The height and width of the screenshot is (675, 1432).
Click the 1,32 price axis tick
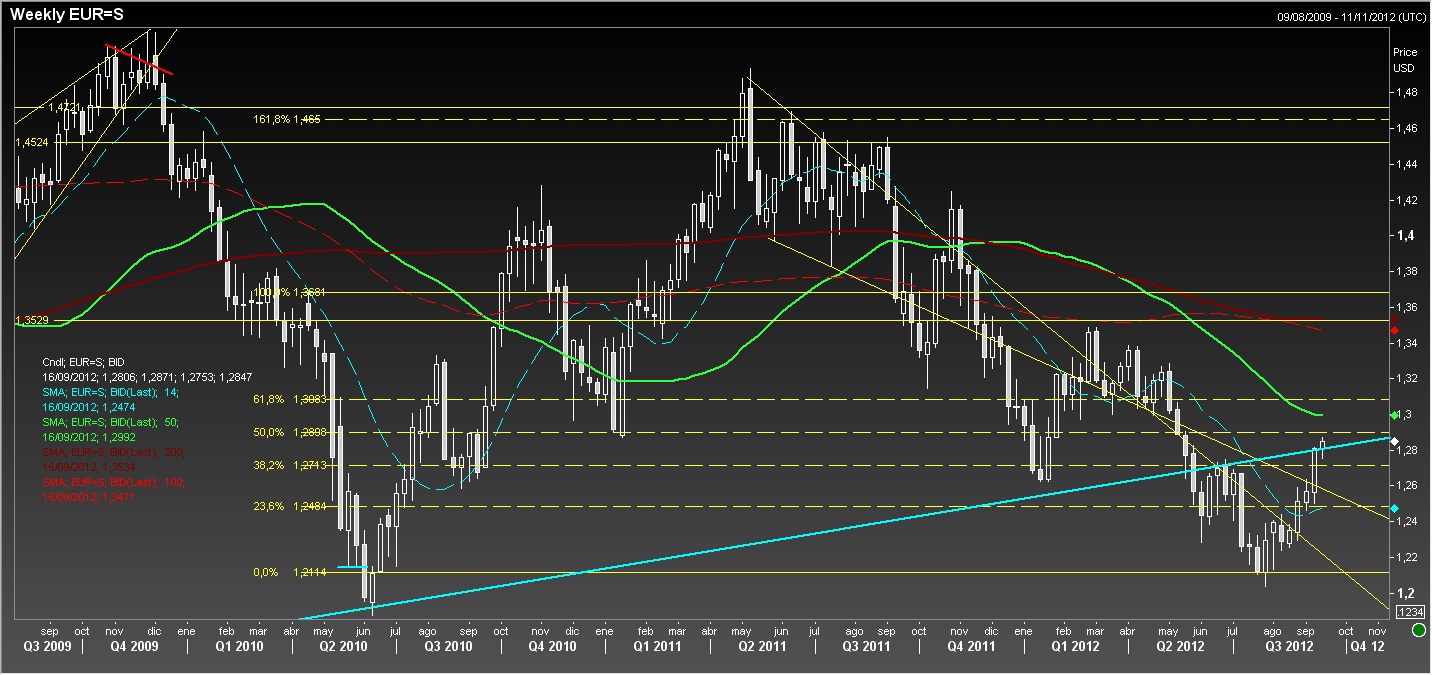coord(1406,379)
